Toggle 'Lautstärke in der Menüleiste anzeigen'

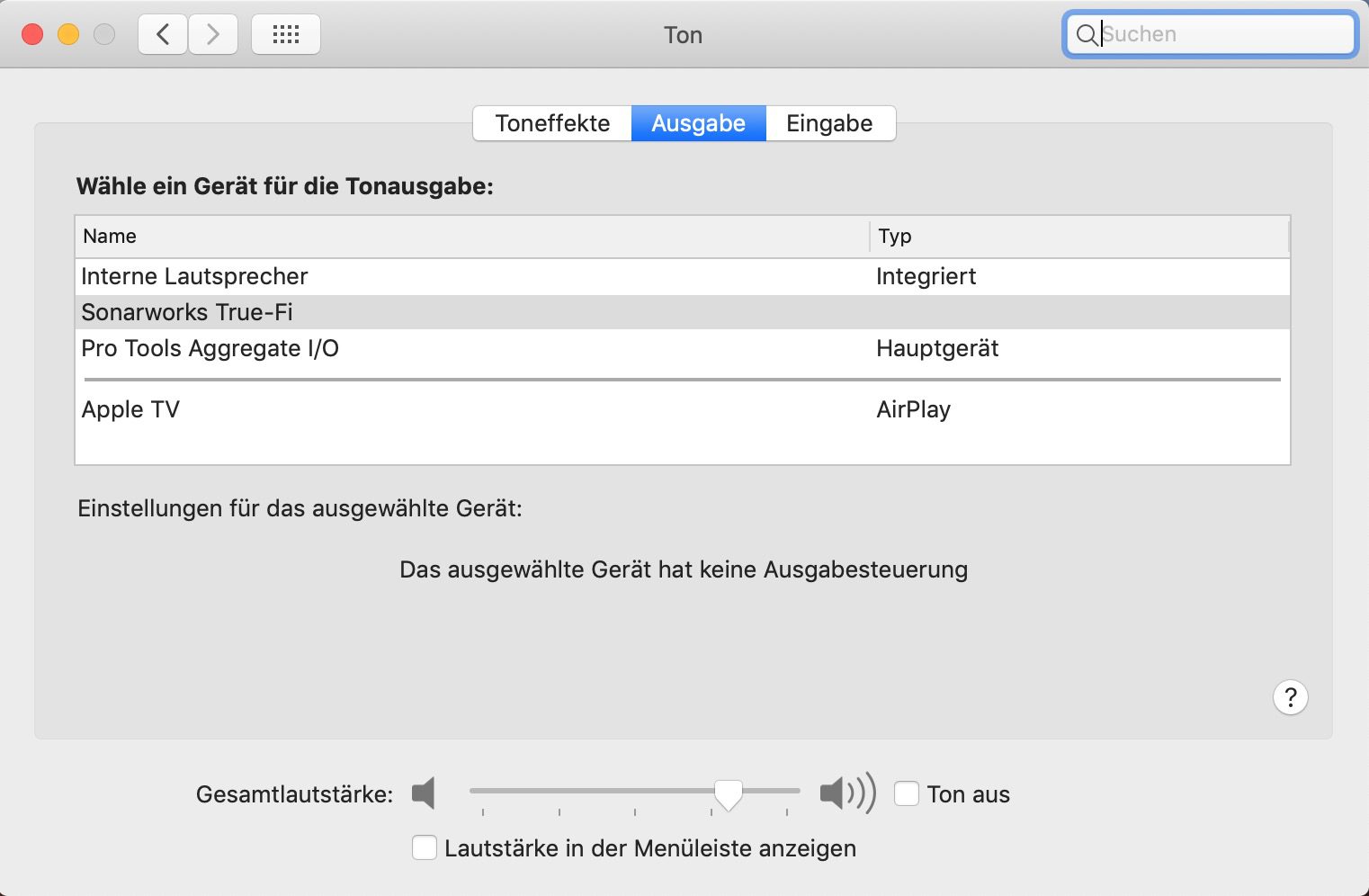click(425, 847)
